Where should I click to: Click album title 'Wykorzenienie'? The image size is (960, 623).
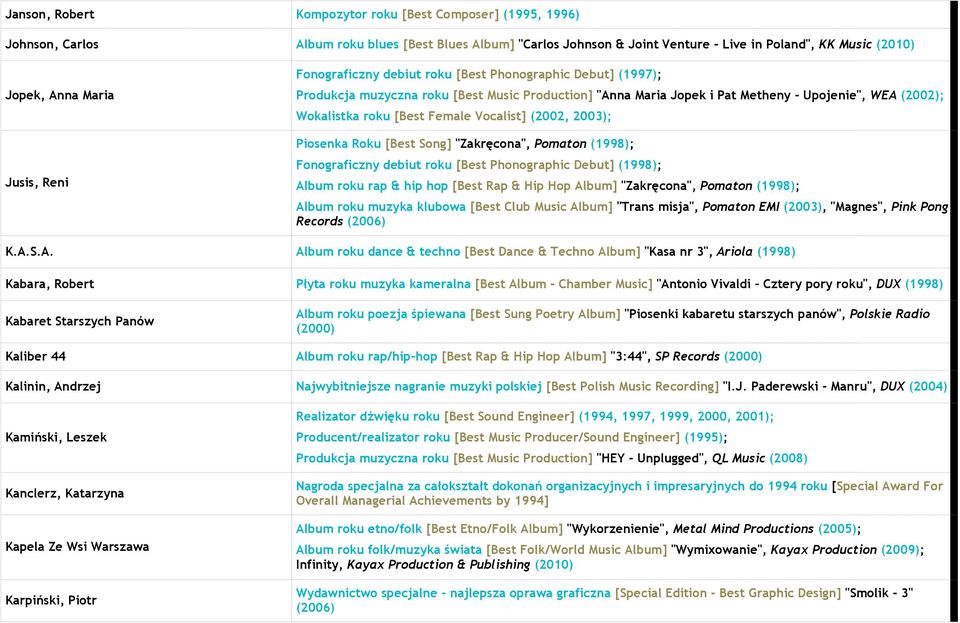[618, 528]
